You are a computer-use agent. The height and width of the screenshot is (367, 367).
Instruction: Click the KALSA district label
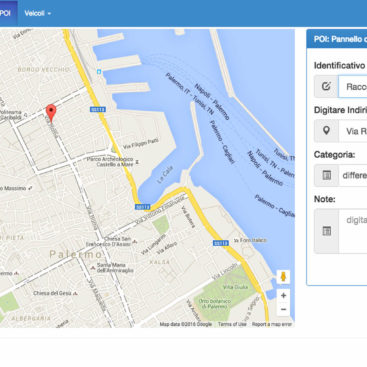pos(160,262)
